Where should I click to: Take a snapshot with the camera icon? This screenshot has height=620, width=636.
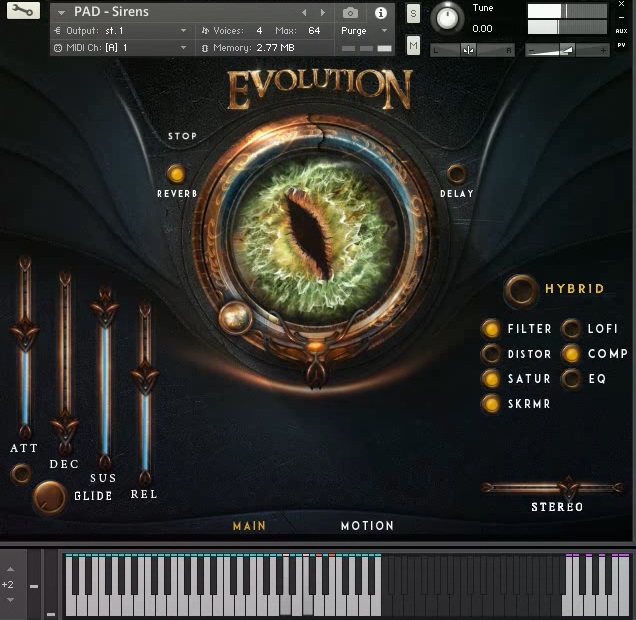coord(350,13)
